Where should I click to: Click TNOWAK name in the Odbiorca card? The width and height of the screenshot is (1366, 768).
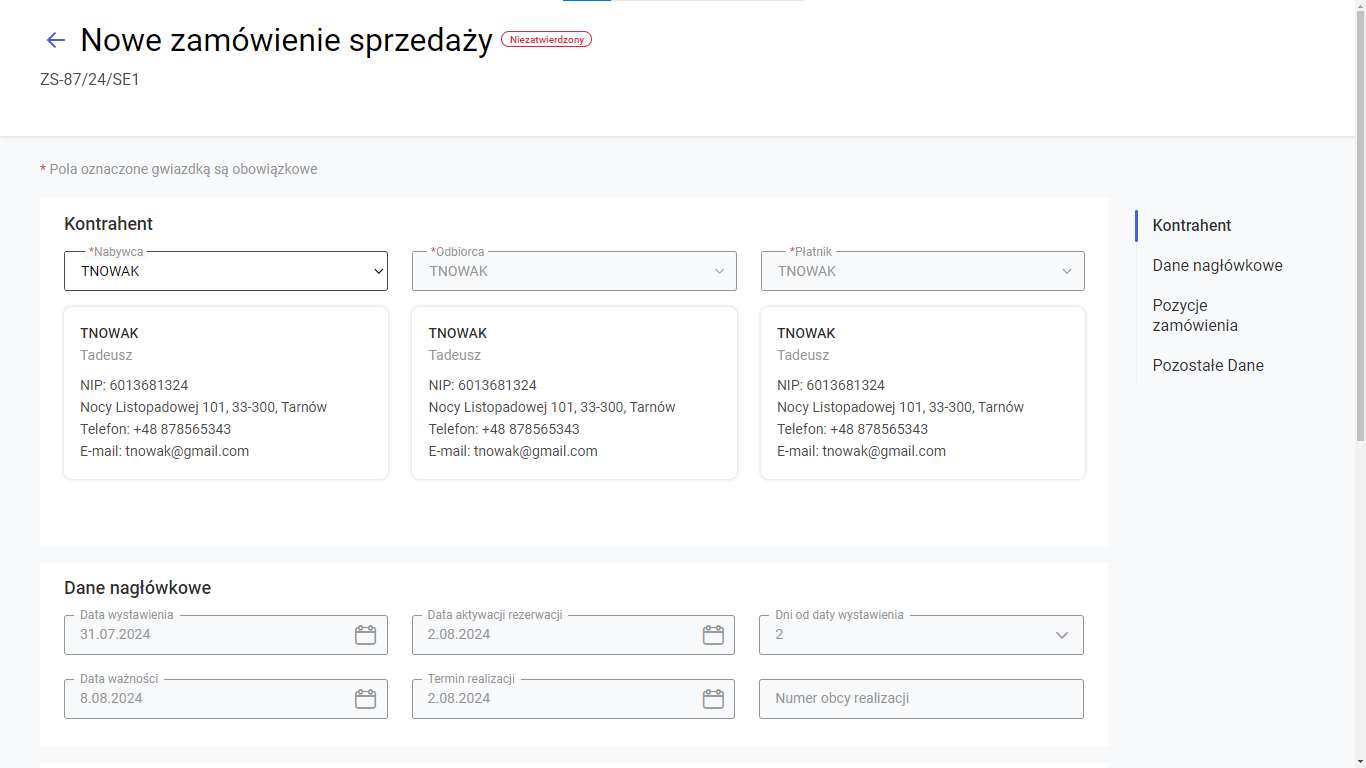click(458, 333)
